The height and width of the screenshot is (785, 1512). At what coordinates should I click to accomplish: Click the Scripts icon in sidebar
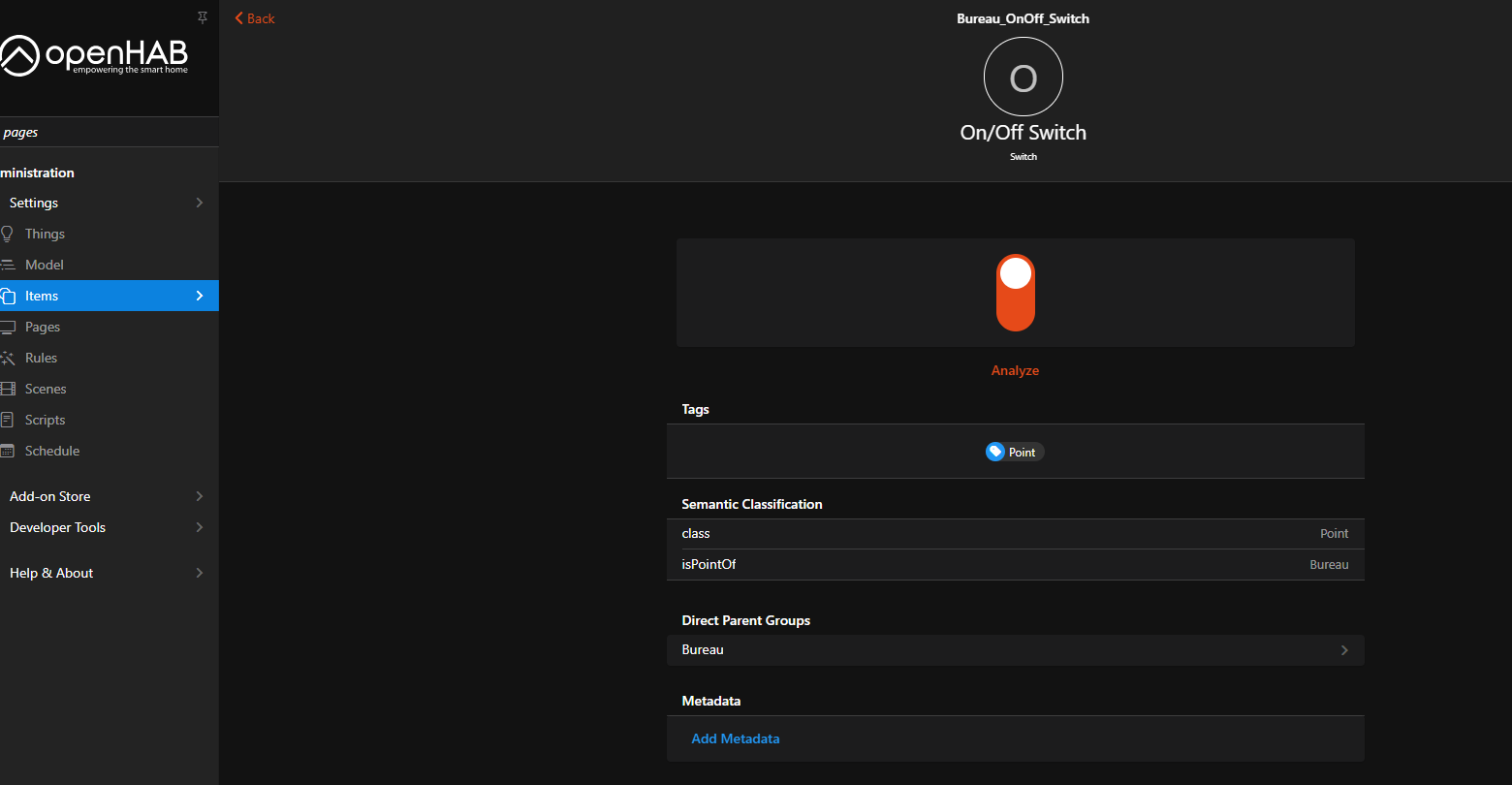[9, 420]
